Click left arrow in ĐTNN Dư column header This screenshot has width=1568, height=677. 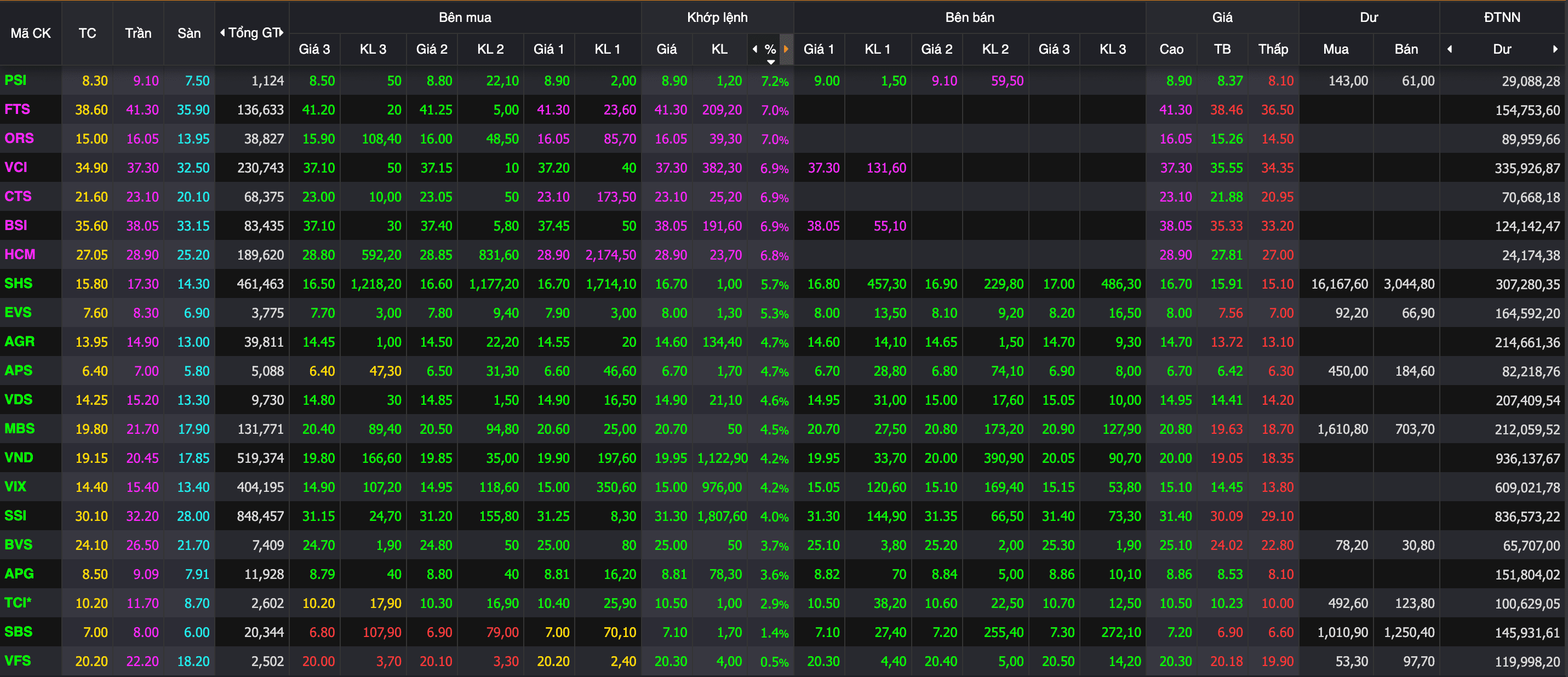(x=1450, y=49)
